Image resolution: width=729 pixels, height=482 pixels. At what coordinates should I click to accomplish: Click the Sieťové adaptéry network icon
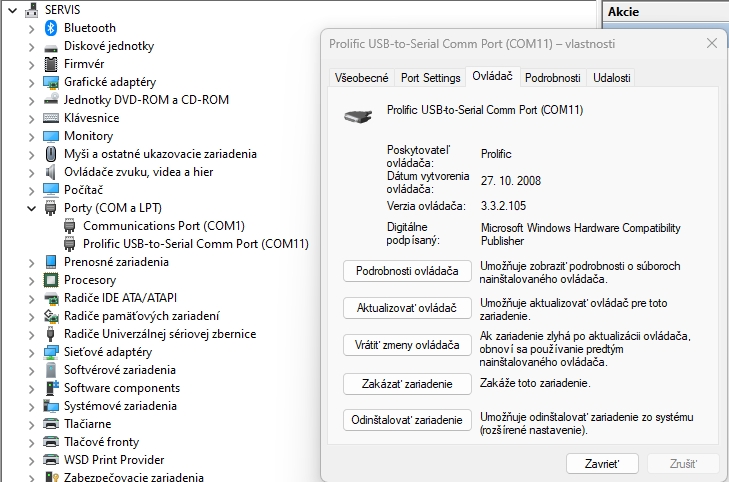click(x=51, y=352)
